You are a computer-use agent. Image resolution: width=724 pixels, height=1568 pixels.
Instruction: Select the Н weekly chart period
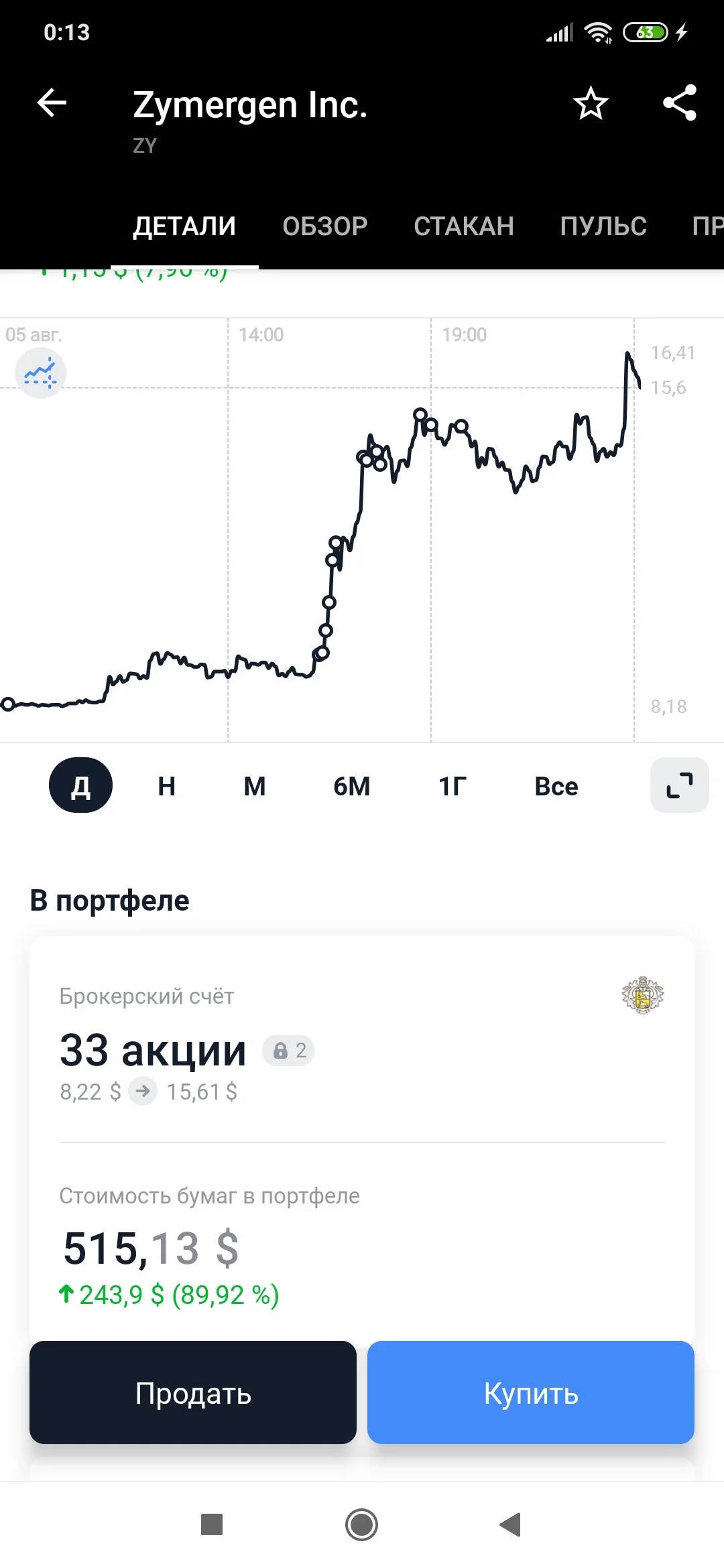167,786
